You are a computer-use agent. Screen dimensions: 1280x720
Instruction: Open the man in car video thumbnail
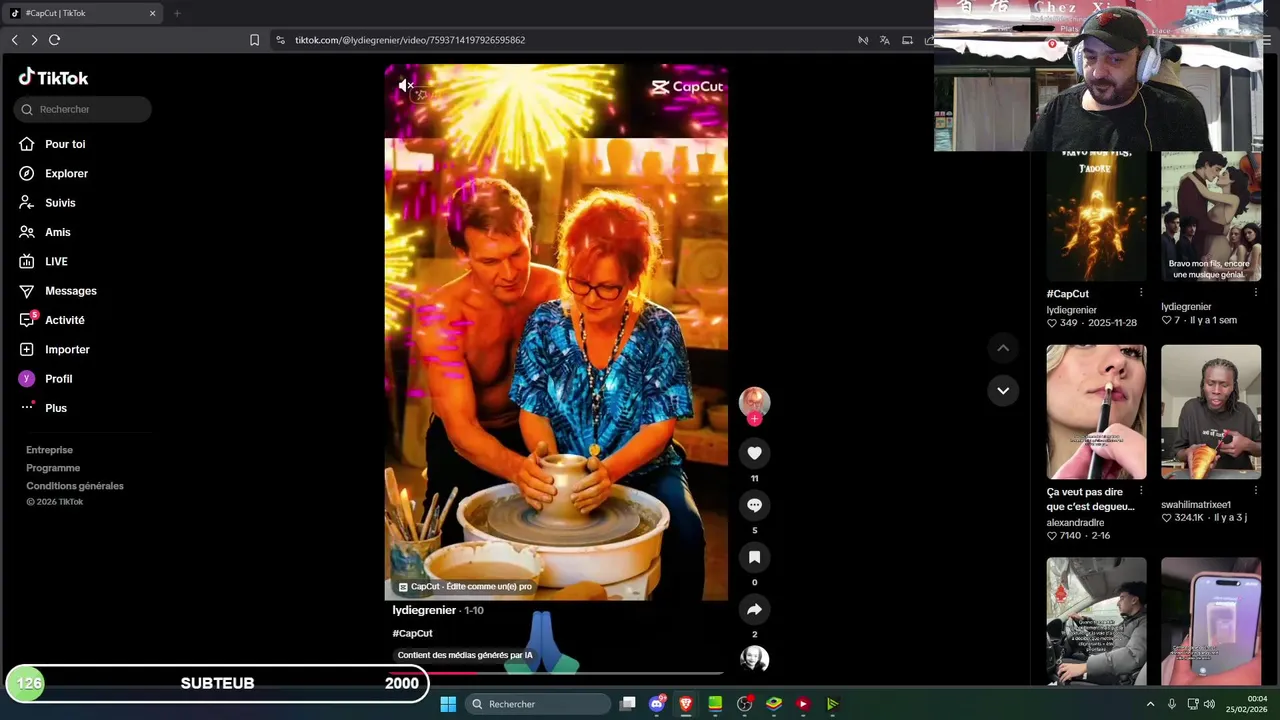point(1096,621)
